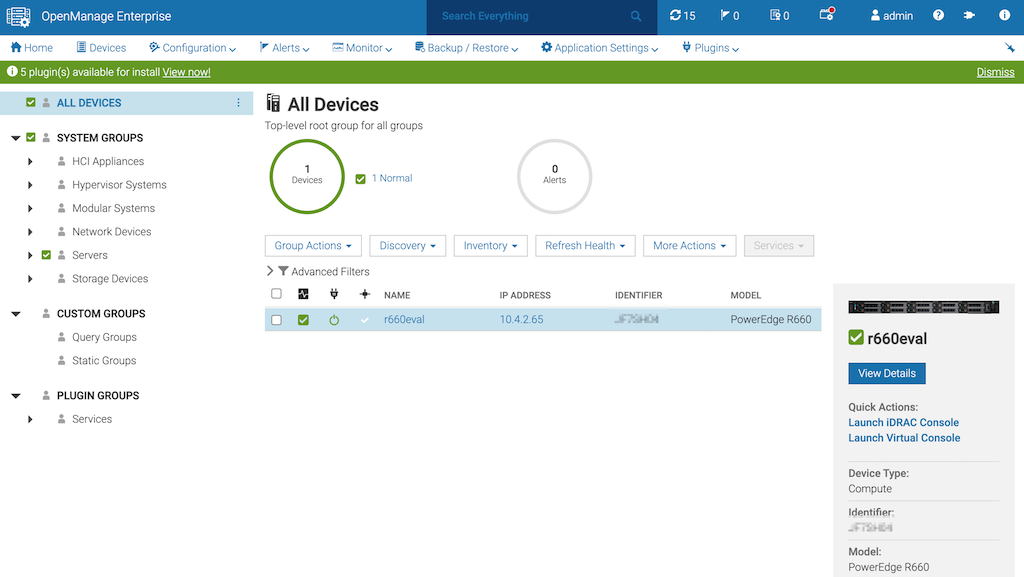
Task: Toggle the Servers group green checkbox
Action: click(46, 255)
